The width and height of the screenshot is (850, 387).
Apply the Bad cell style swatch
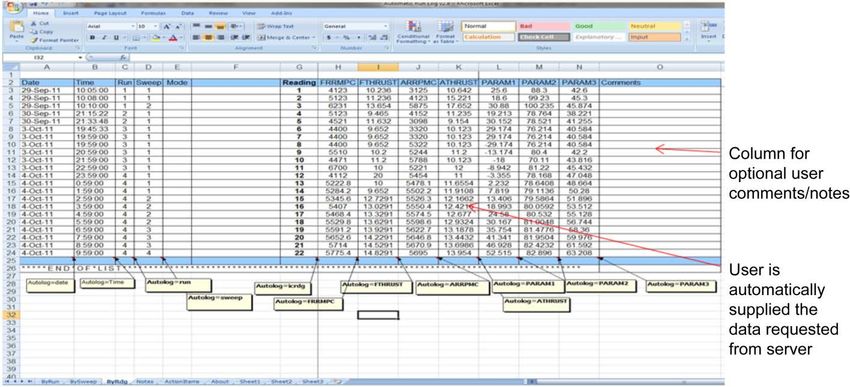click(x=543, y=26)
